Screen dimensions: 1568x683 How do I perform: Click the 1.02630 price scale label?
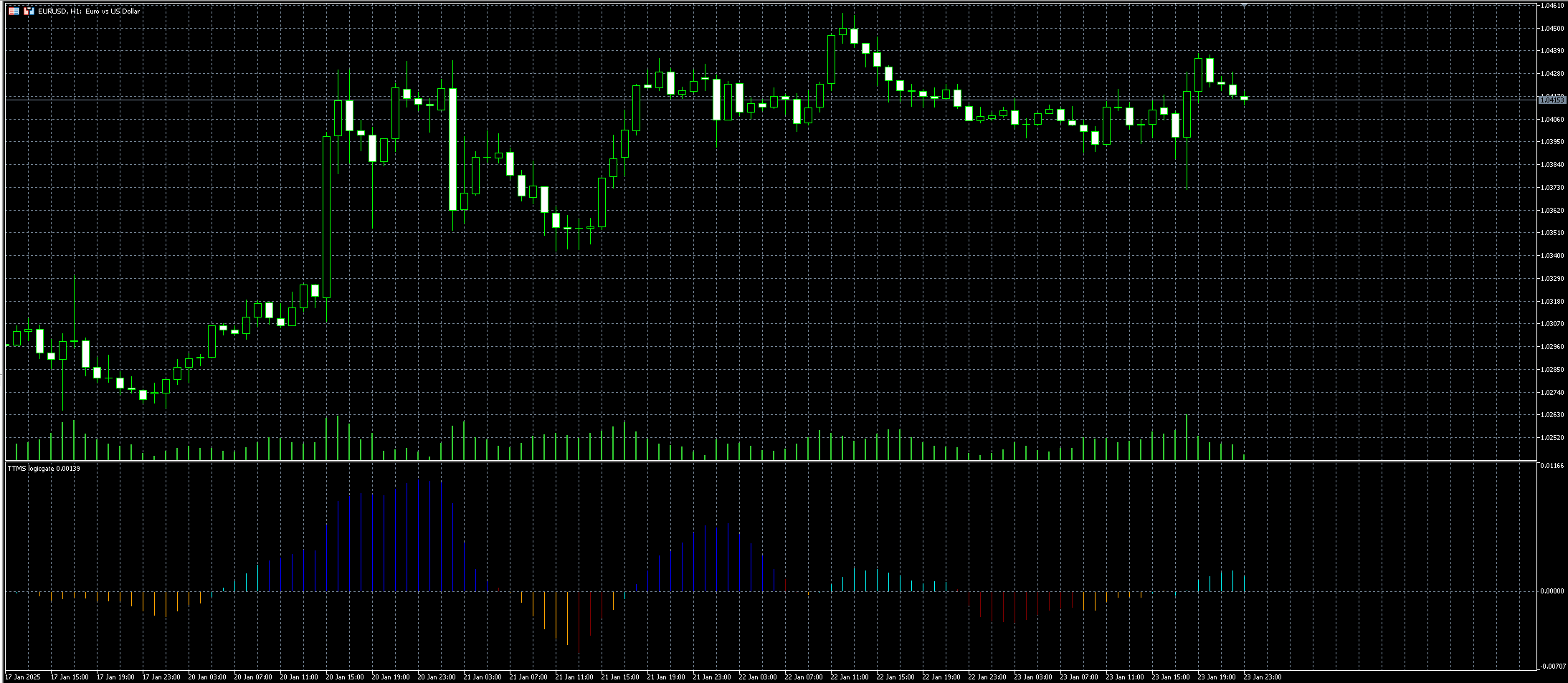point(1552,415)
